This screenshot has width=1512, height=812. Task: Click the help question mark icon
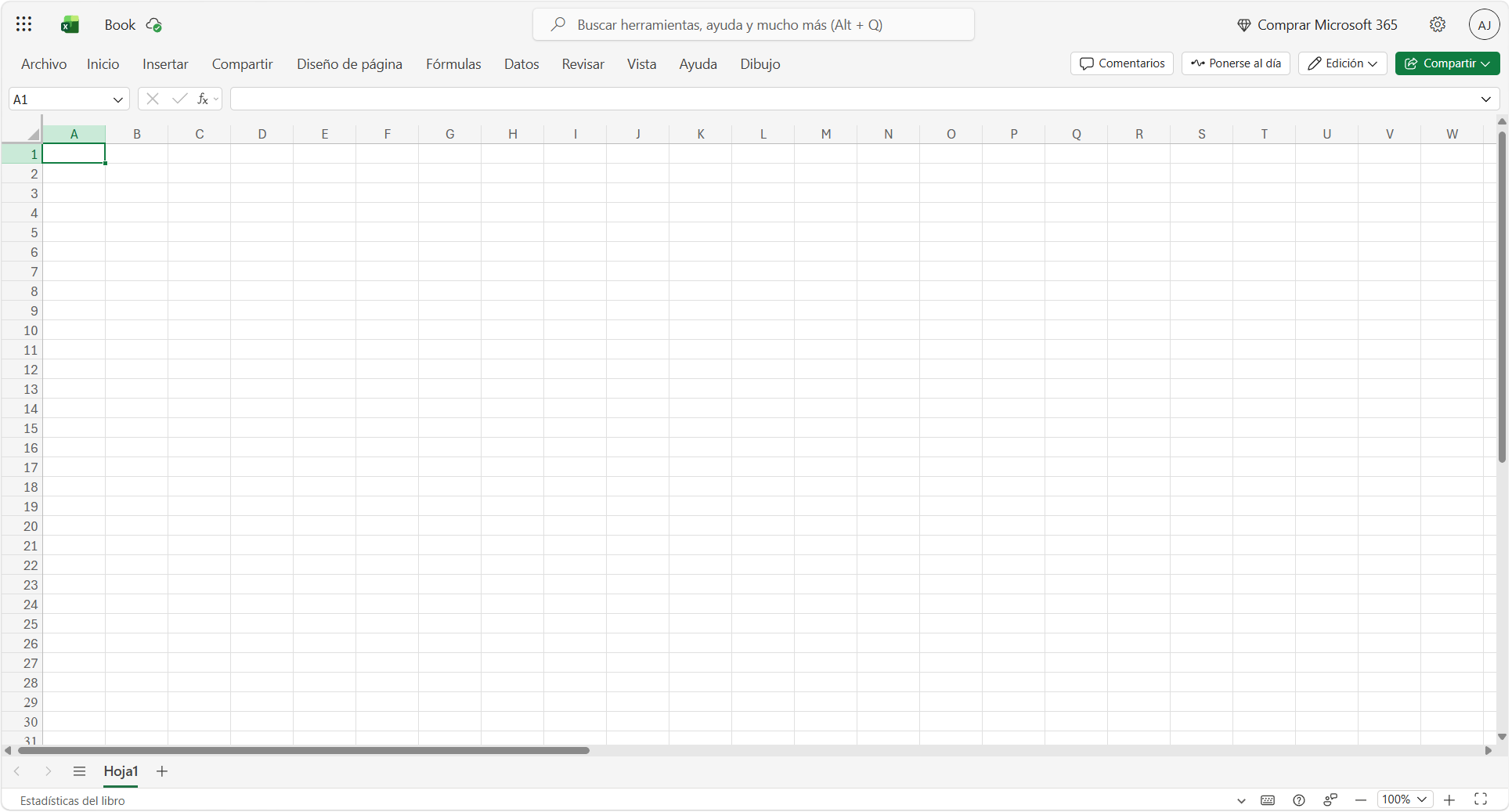tap(1299, 799)
